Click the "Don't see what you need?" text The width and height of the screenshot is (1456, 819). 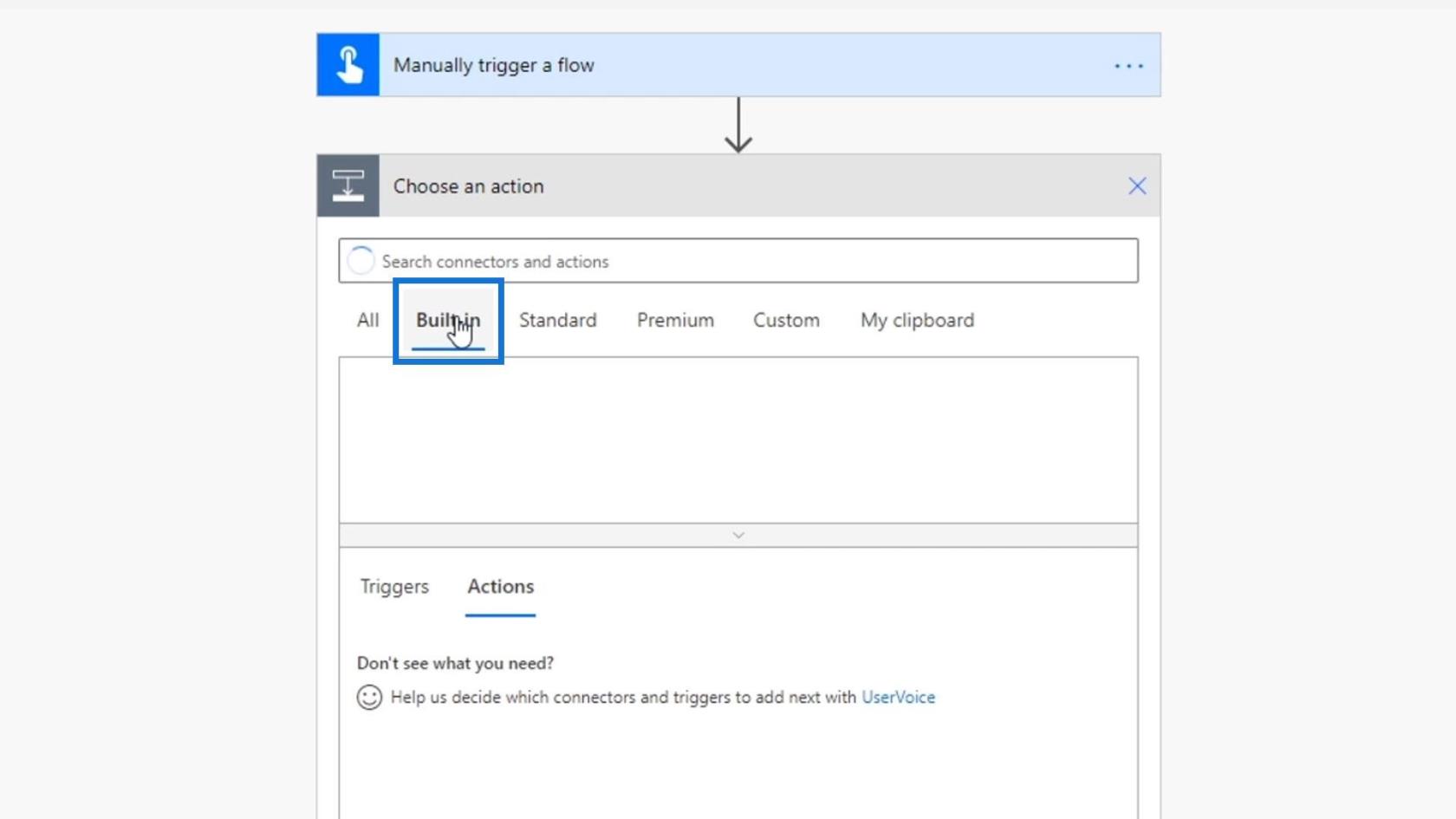click(x=455, y=663)
